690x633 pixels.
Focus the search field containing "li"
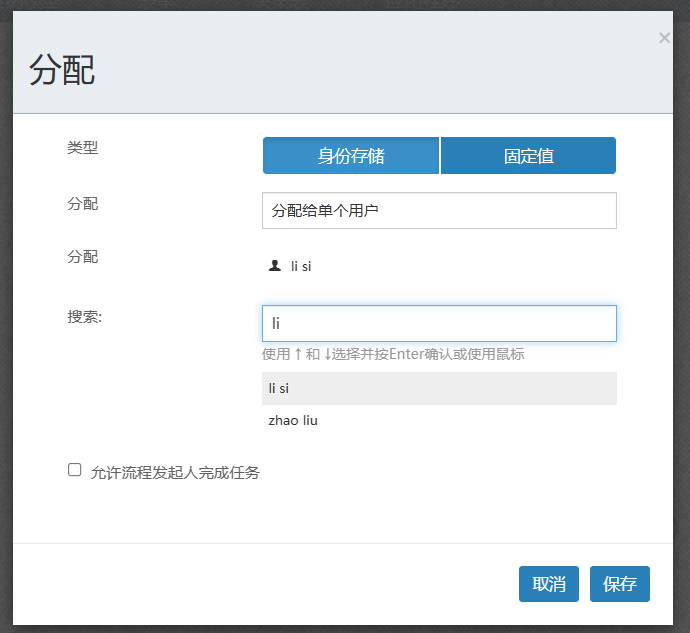439,324
